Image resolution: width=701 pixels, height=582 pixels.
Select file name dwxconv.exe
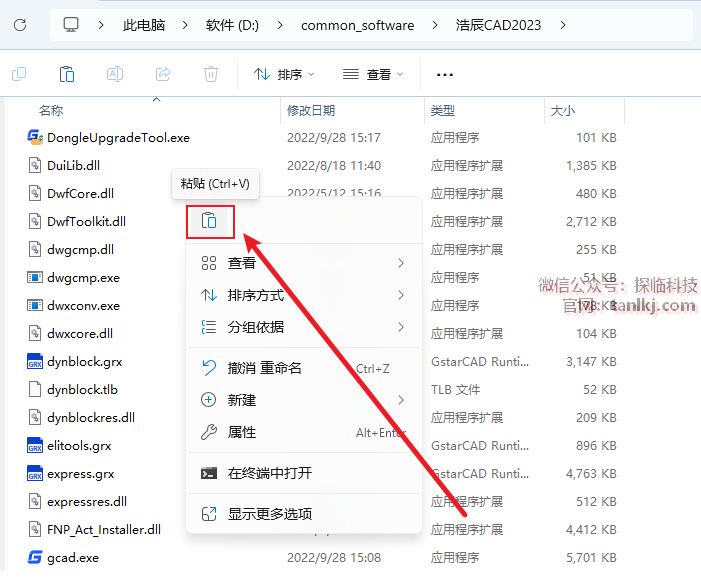click(83, 306)
